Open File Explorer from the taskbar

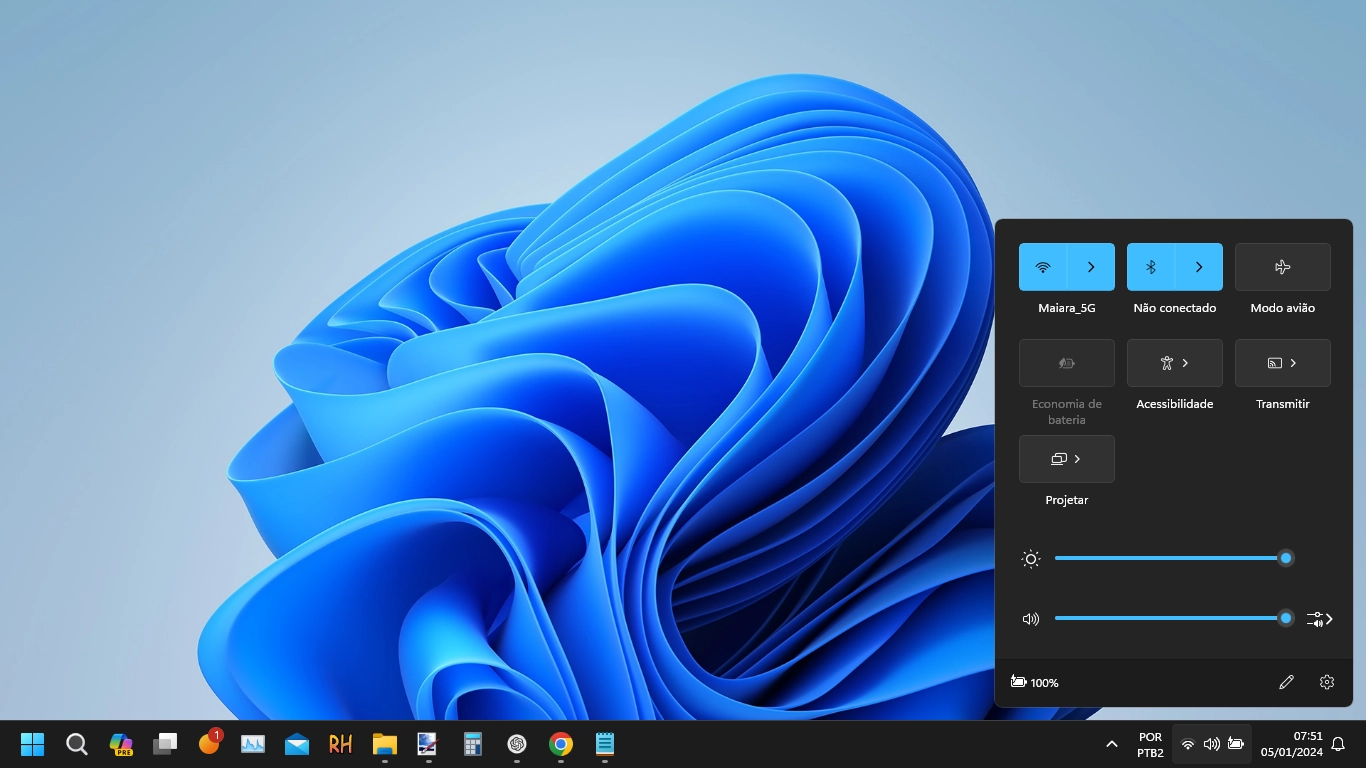point(385,744)
